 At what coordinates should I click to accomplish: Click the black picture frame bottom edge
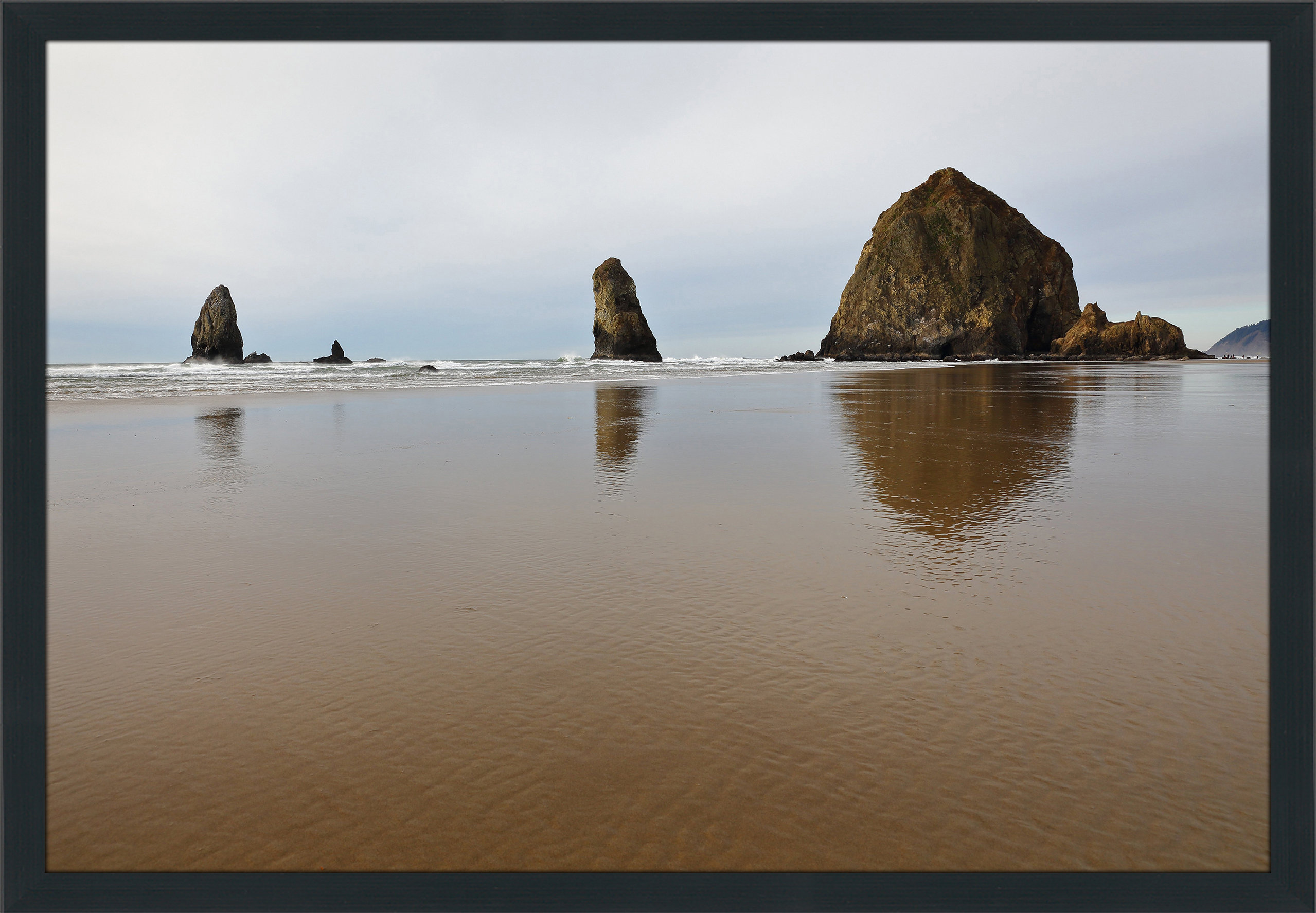coord(658,892)
